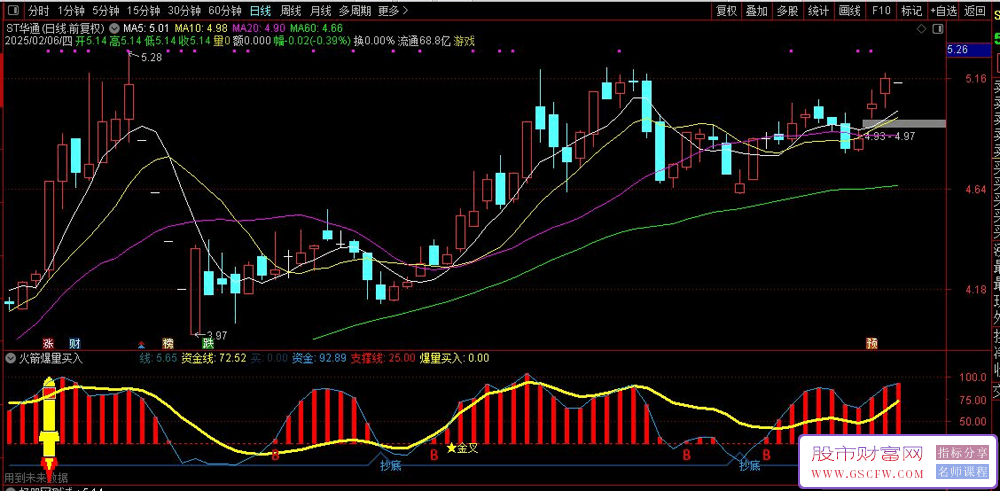1000x491 pixels.
Task: Open 多股 multi-stock view
Action: tap(788, 10)
